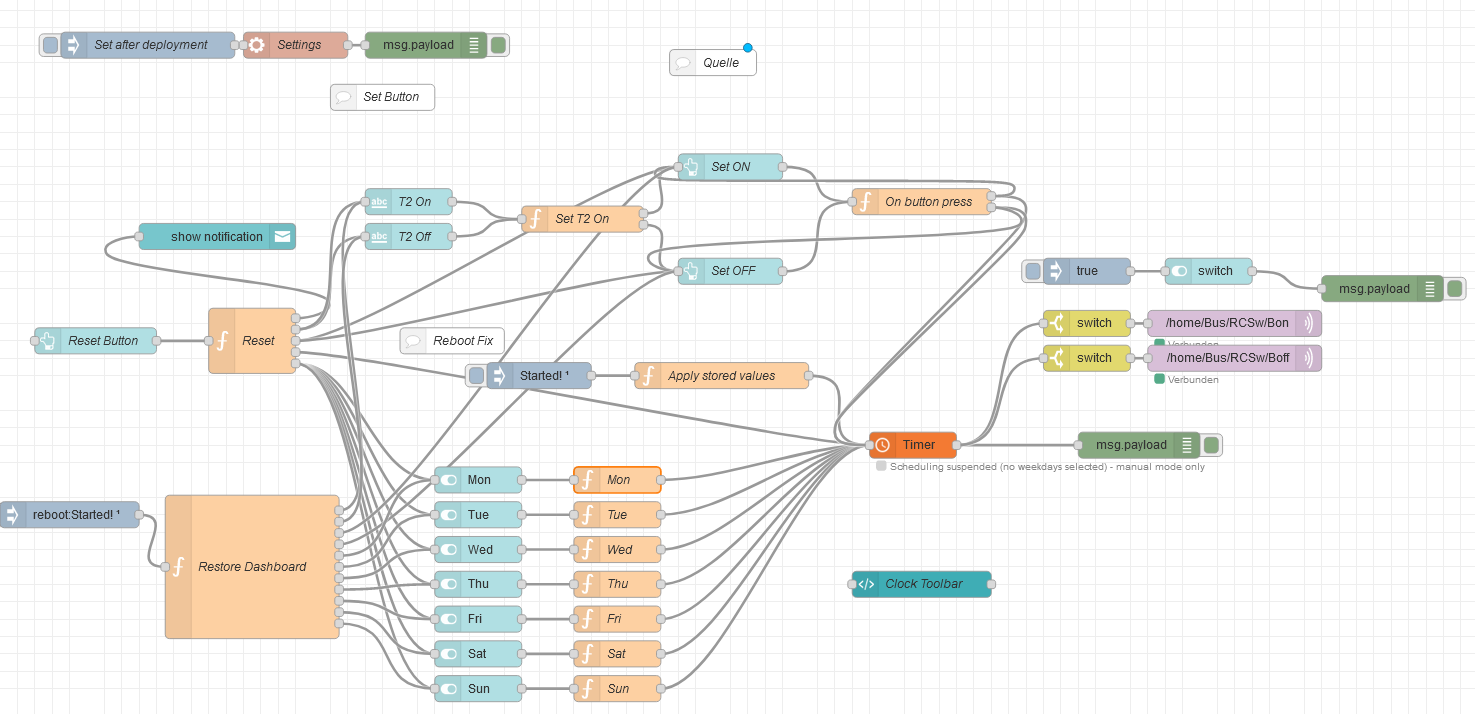This screenshot has height=714, width=1475.
Task: Select the Tue function node
Action: tap(617, 515)
